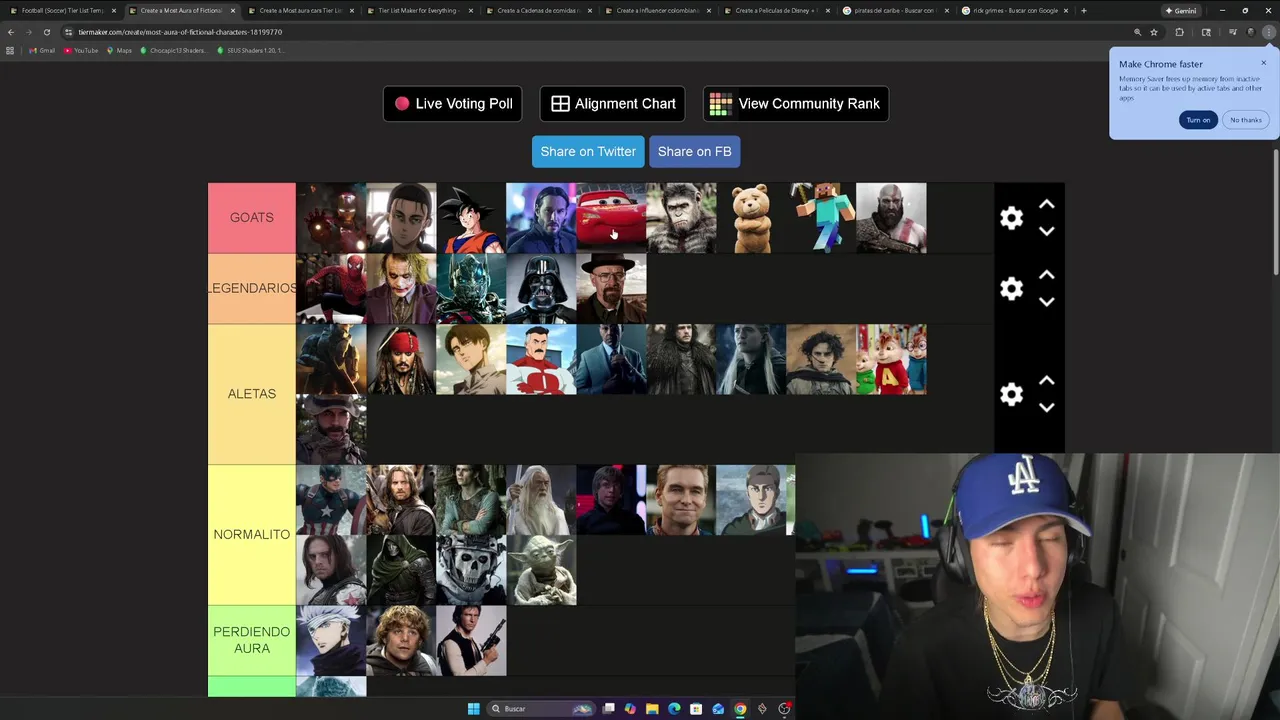This screenshot has height=720, width=1280.
Task: Switch to Create a influencer colombiano tab
Action: [657, 11]
